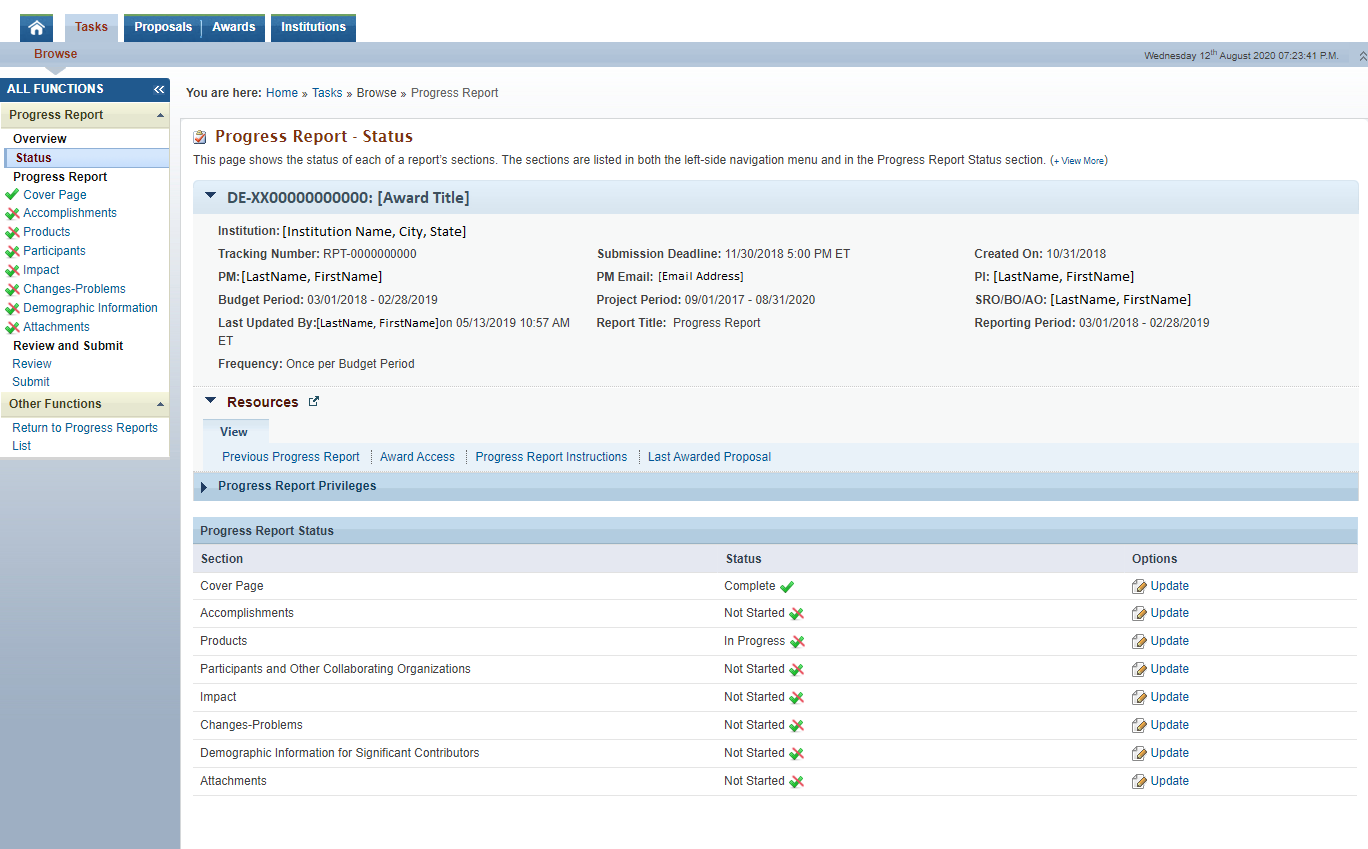Click the Products row update pencil icon
Viewport: 1368px width, 849px height.
1139,641
